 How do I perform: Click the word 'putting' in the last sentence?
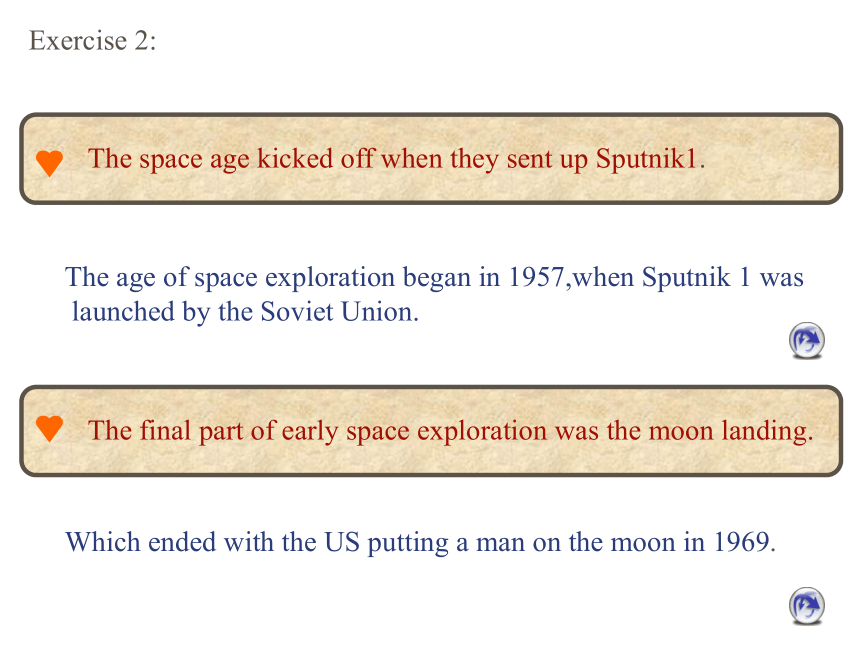point(408,544)
